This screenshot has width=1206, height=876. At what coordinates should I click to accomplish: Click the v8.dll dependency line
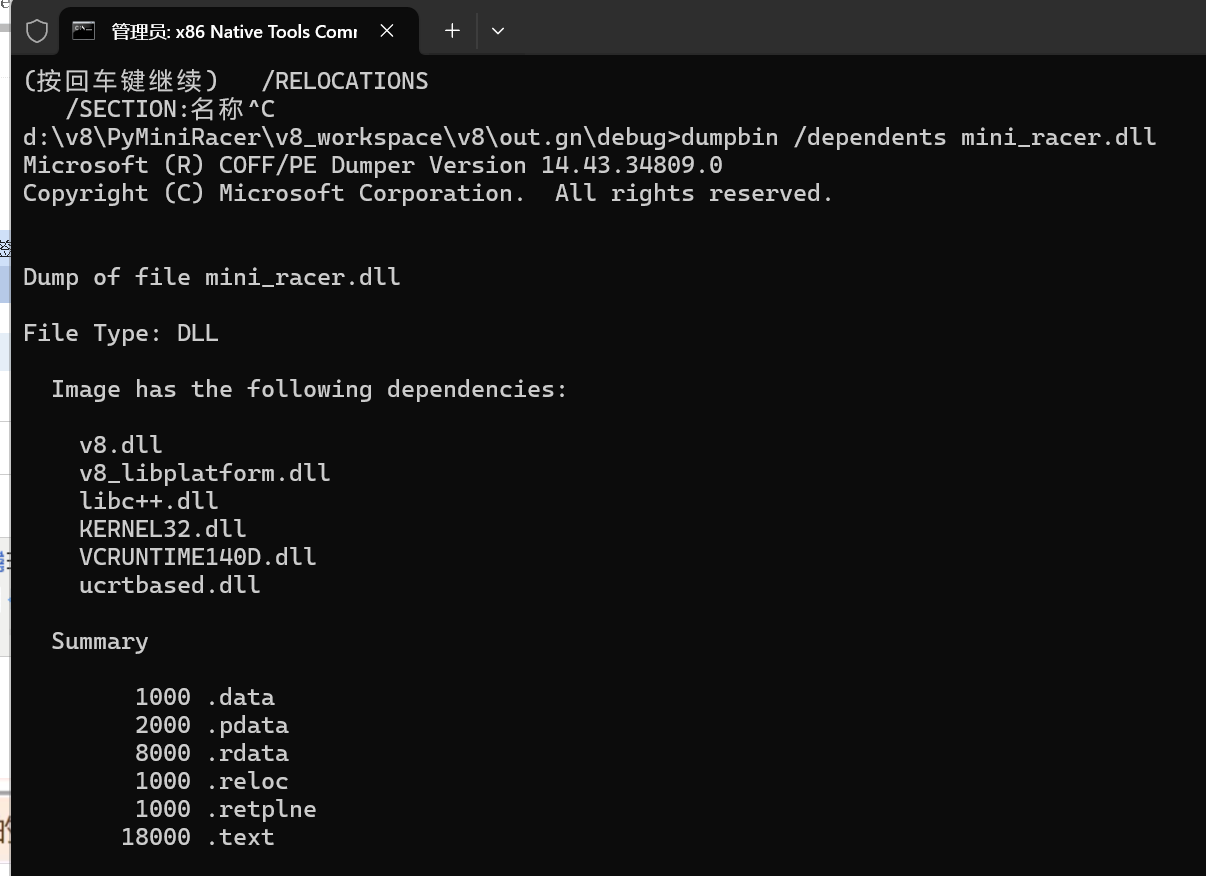click(x=120, y=445)
